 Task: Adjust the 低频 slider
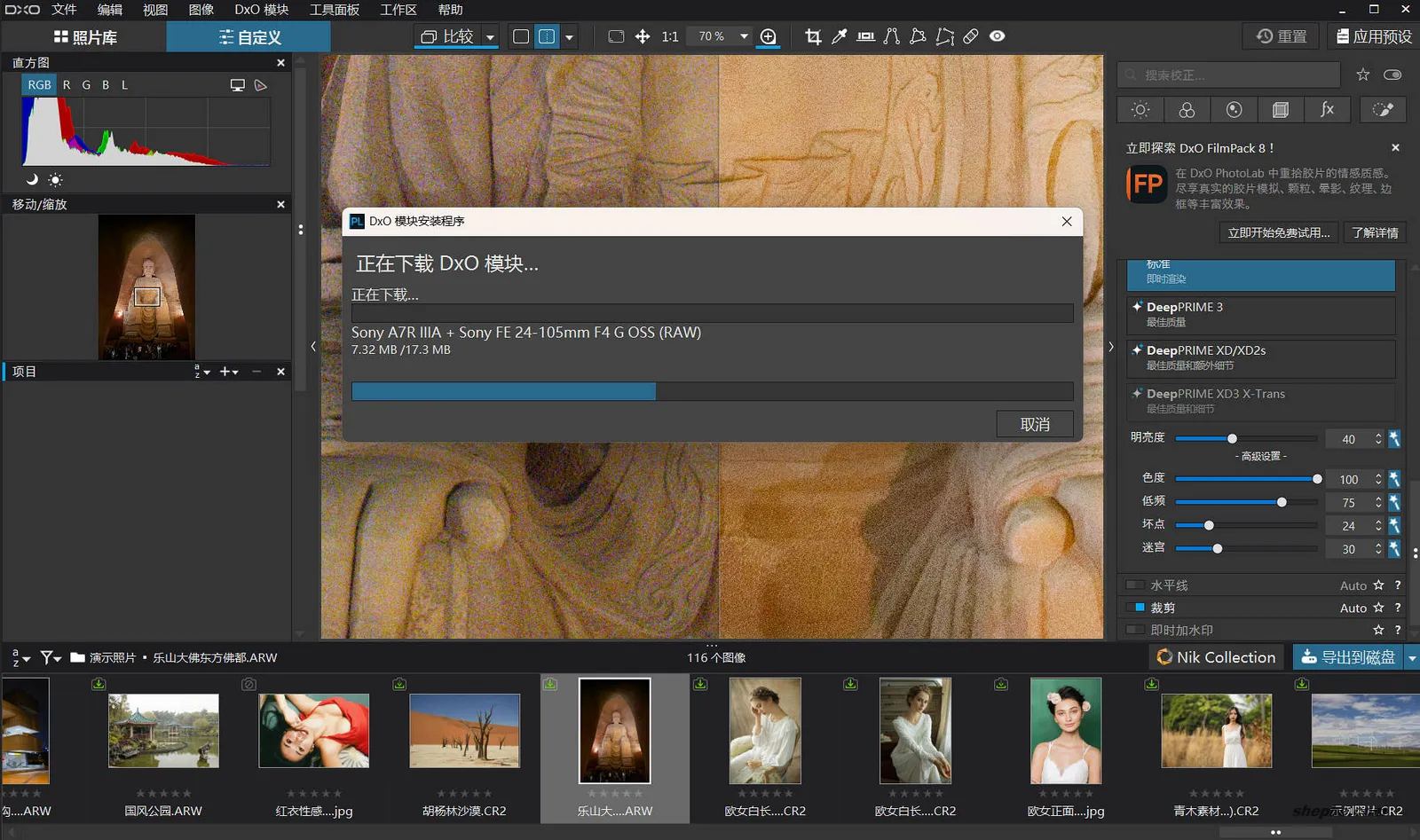(x=1246, y=502)
